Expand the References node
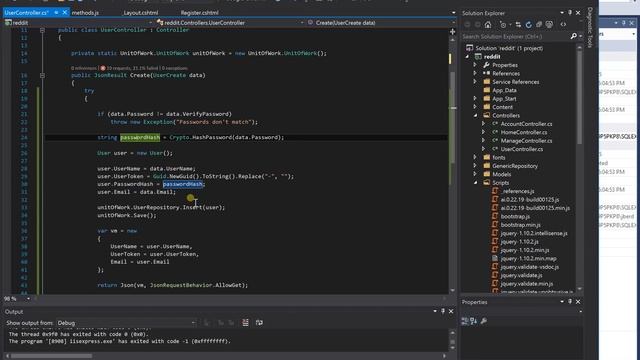Image resolution: width=640 pixels, height=360 pixels. pyautogui.click(x=475, y=73)
